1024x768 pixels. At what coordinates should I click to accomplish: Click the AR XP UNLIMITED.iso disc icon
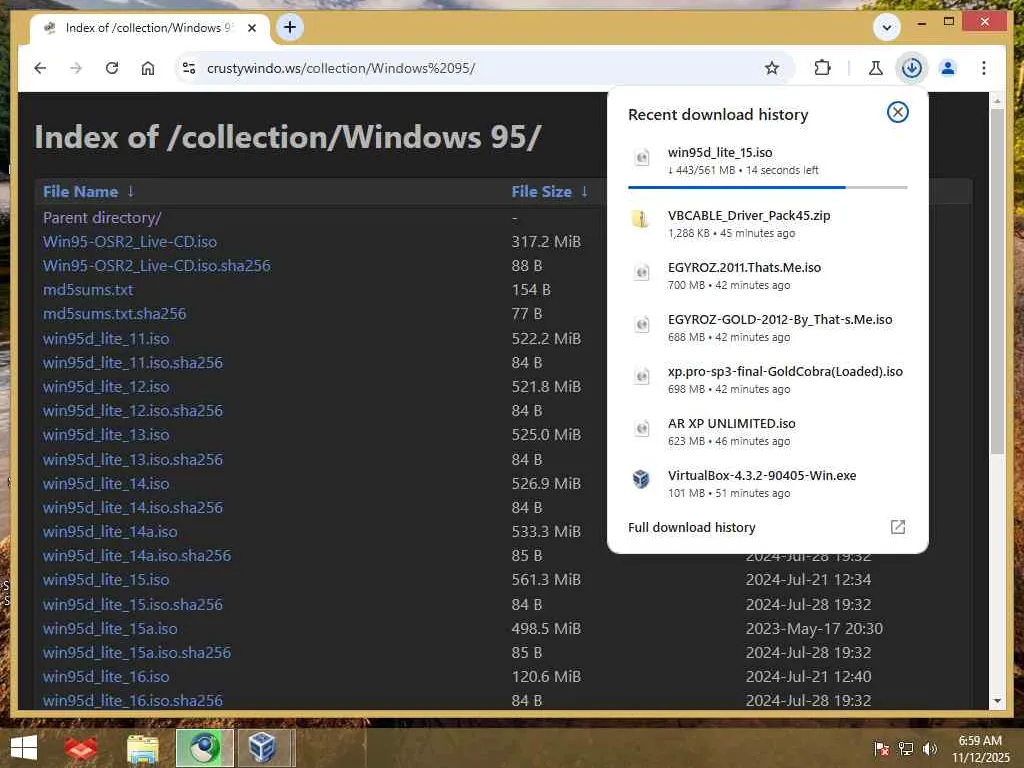click(641, 428)
